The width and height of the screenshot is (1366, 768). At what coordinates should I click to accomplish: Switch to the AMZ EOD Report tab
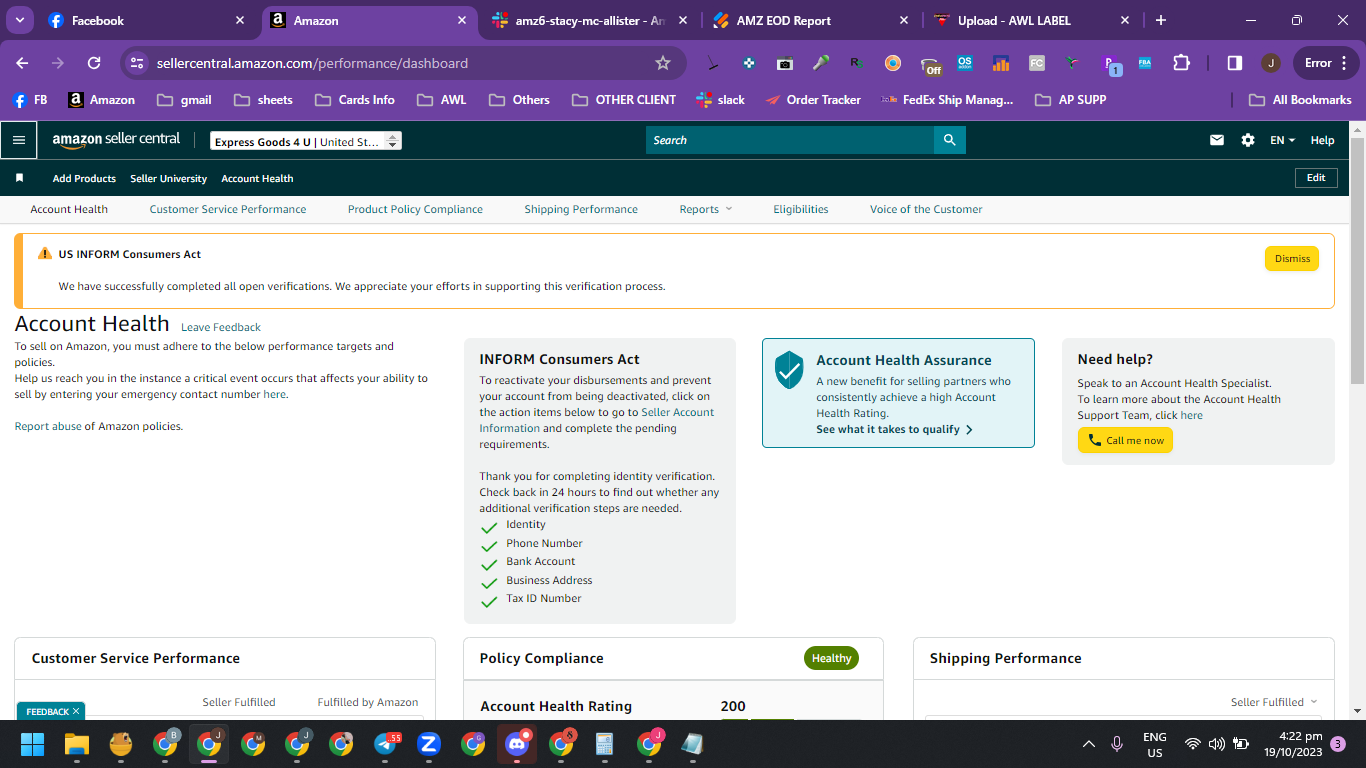coord(810,20)
